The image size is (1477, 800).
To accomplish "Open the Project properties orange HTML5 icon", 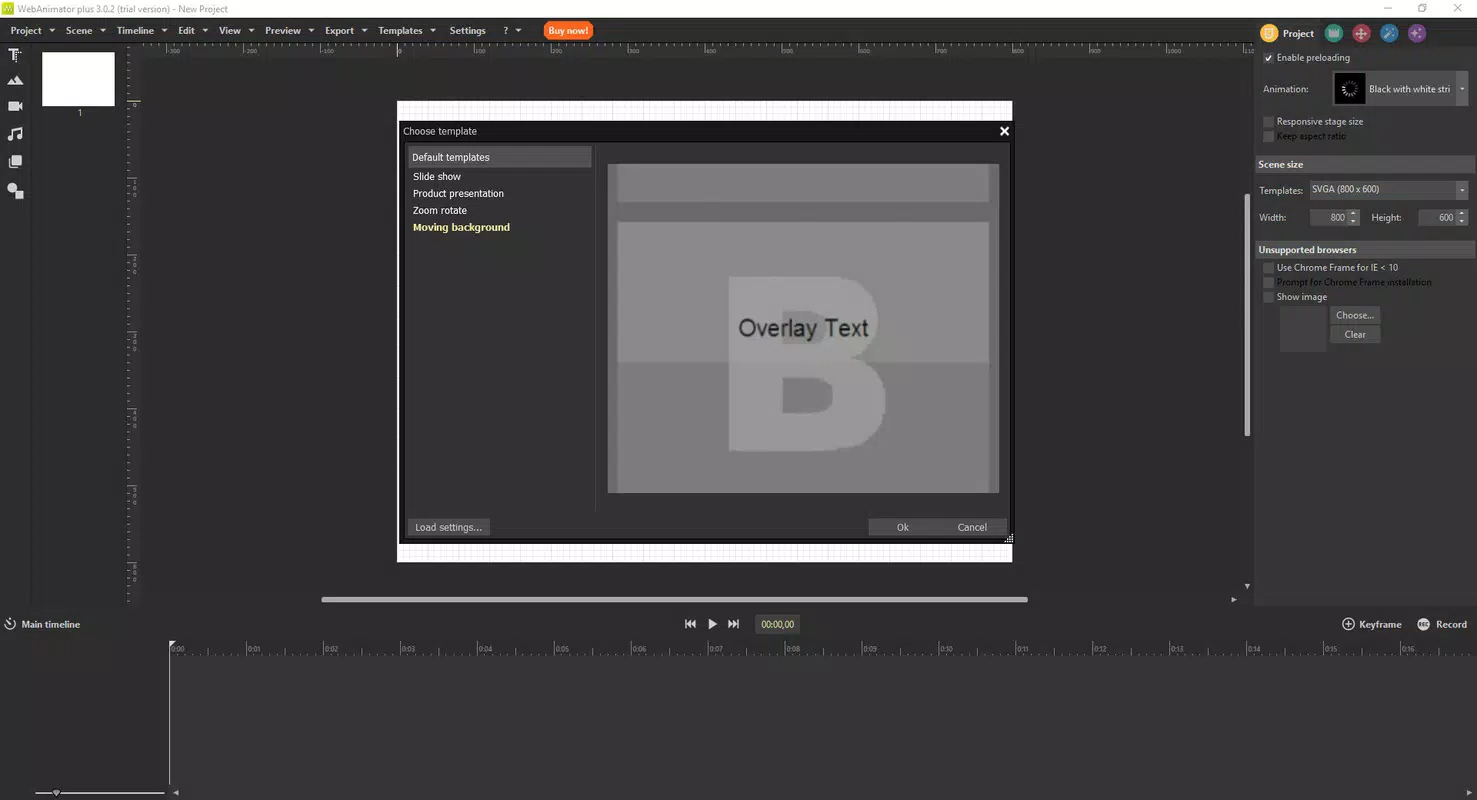I will click(1269, 33).
